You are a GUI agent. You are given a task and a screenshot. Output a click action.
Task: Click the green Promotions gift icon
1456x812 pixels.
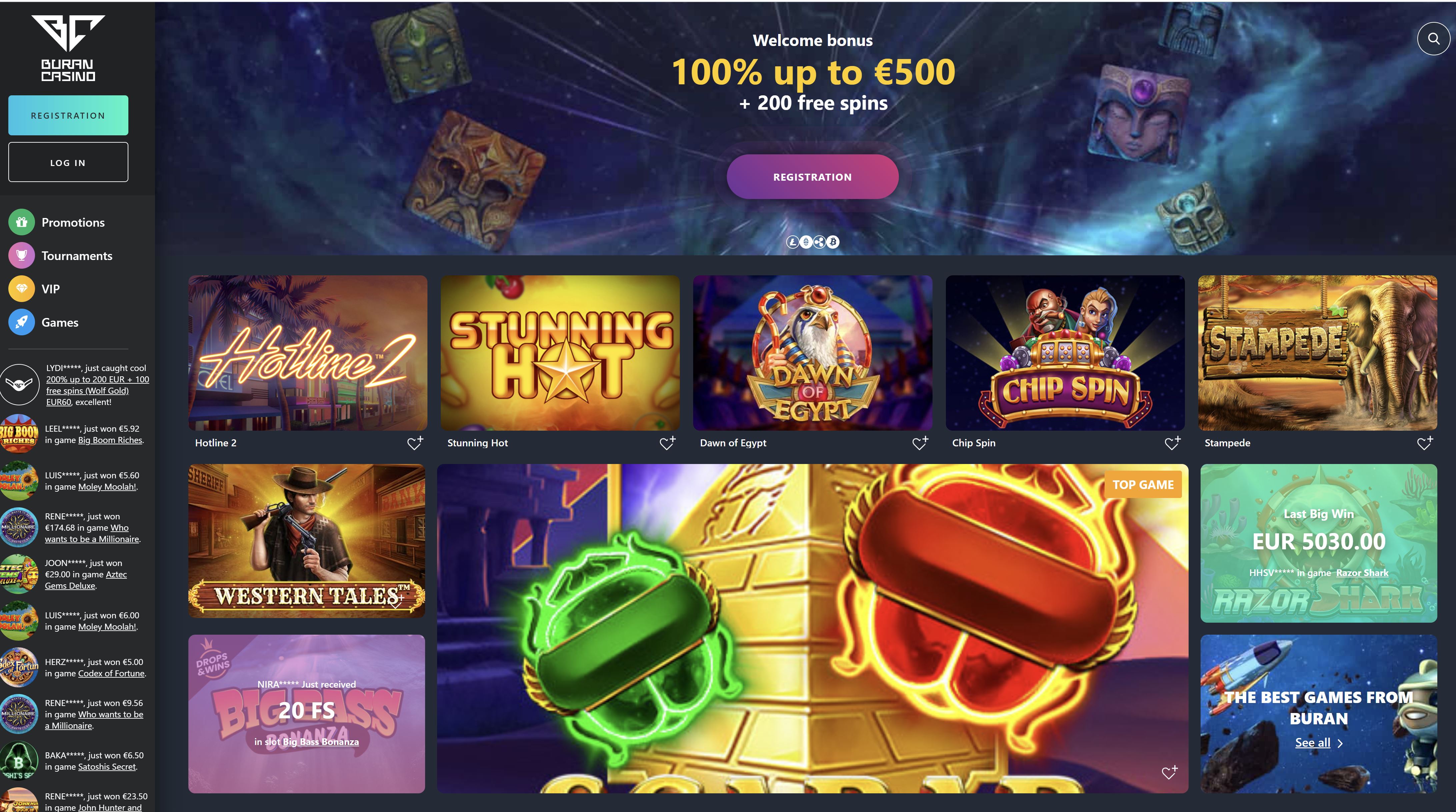point(21,222)
